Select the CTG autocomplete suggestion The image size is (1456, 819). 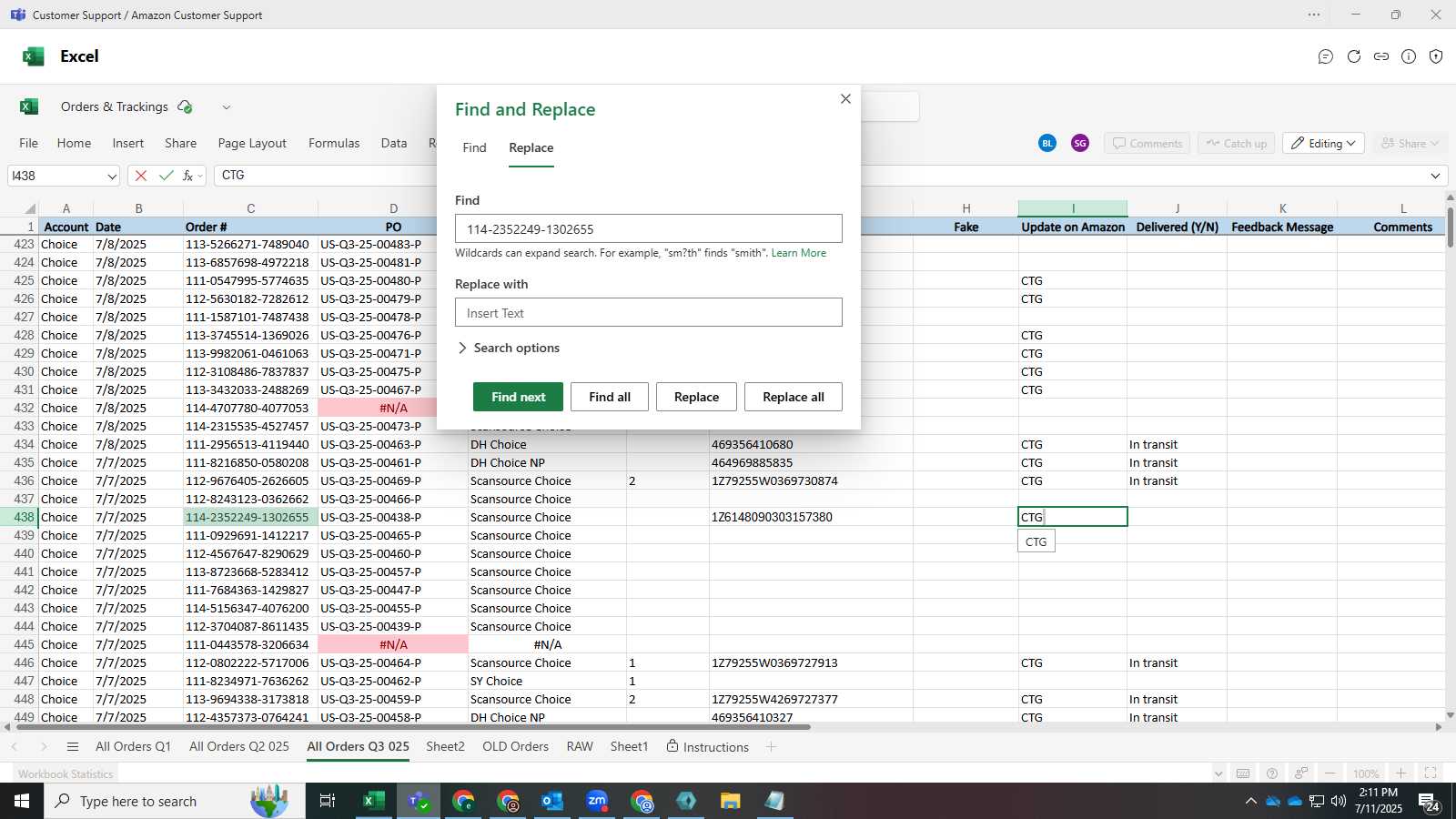(1036, 541)
